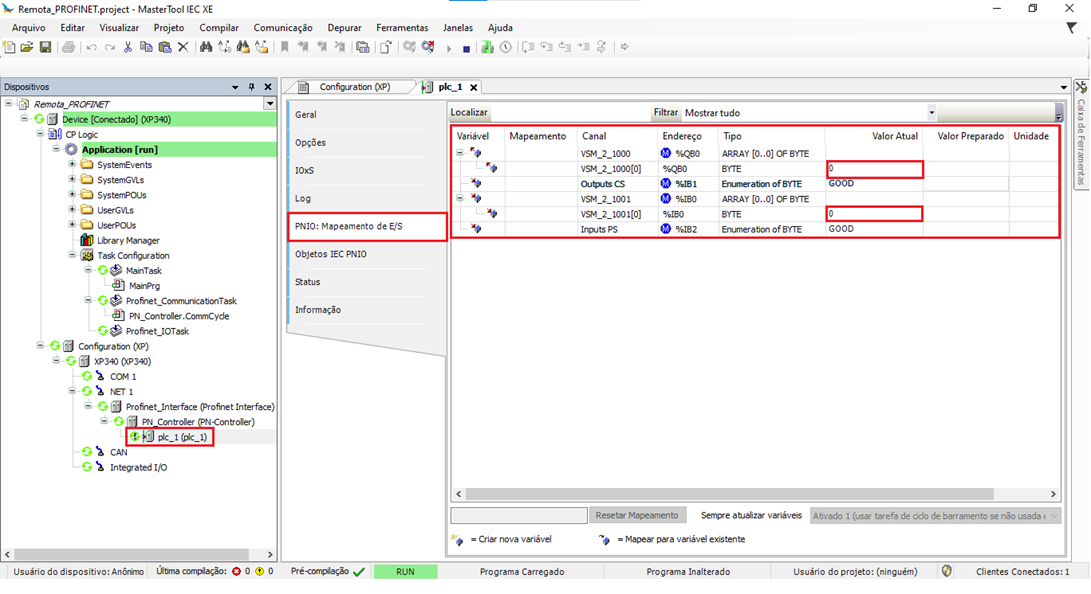Collapse the VSM_2_1001 variable row
1091x594 pixels.
460,199
